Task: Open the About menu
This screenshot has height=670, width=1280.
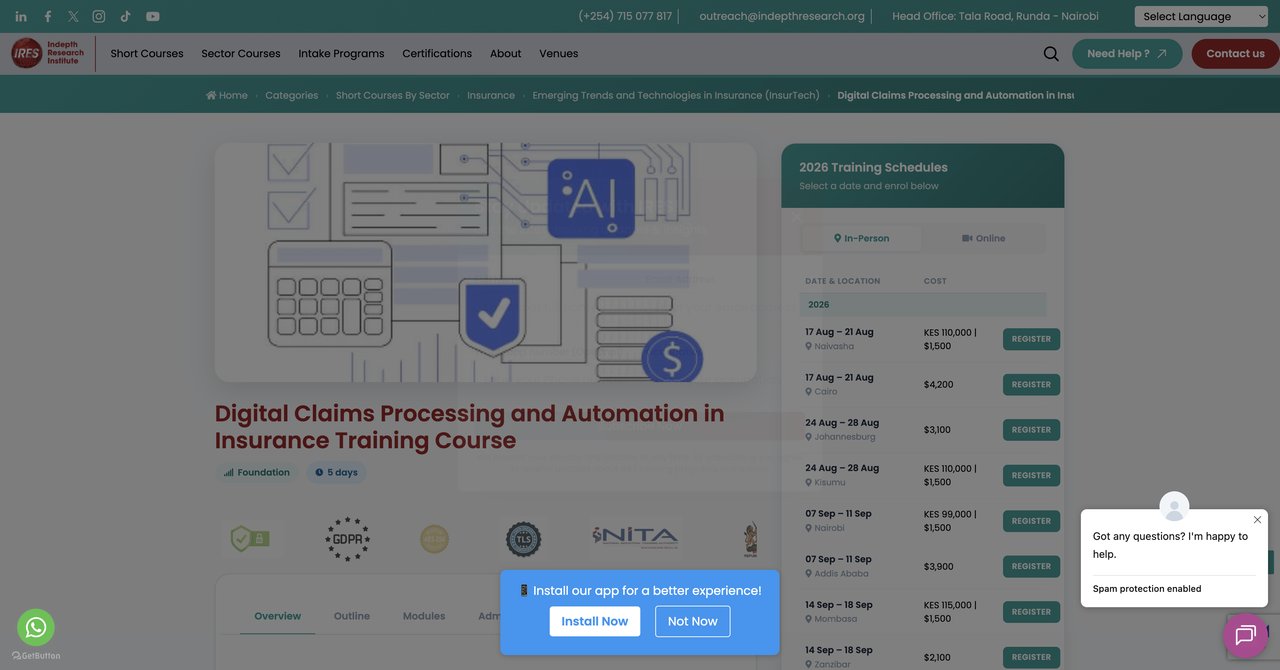Action: [x=505, y=54]
